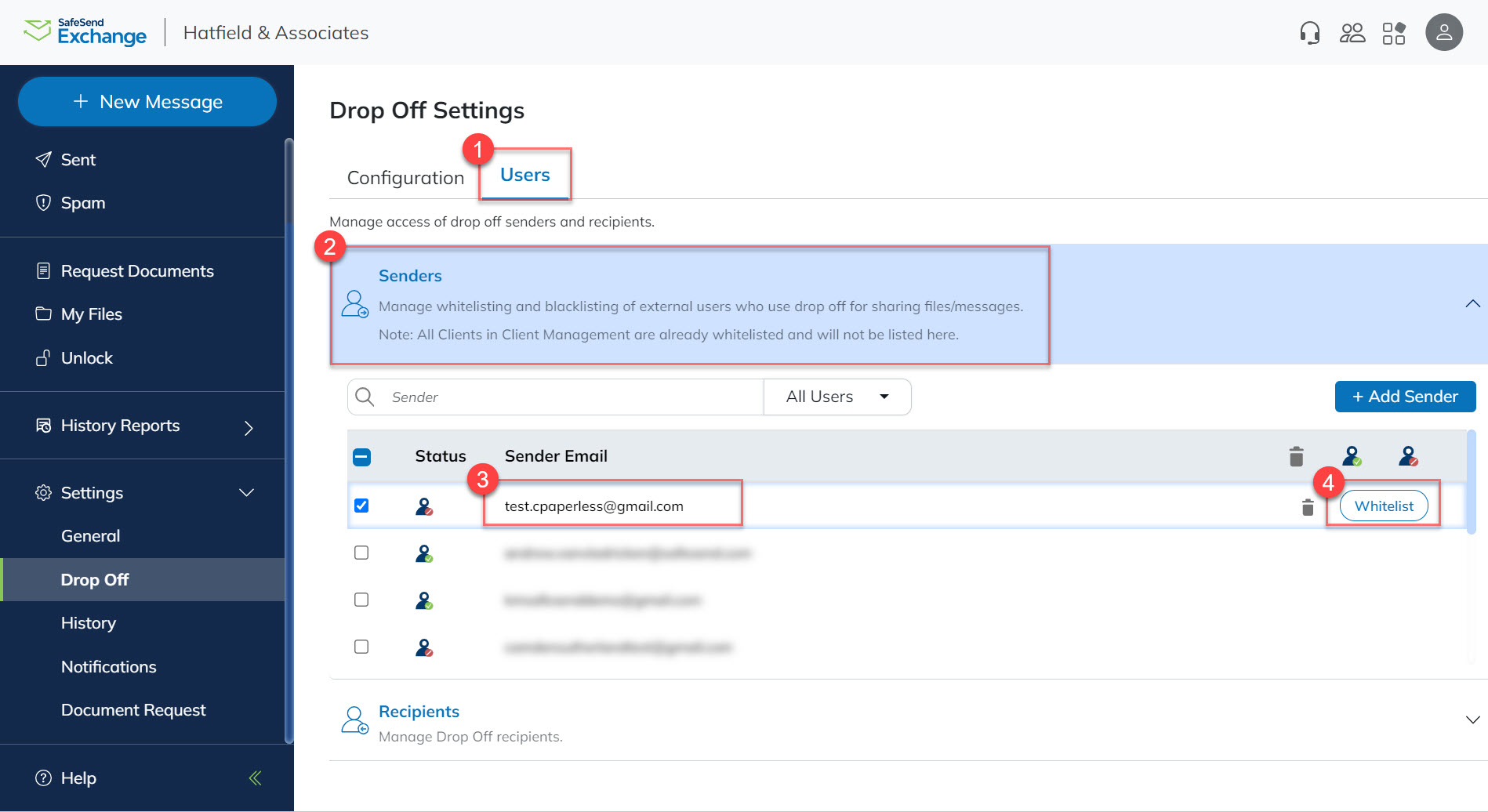The height and width of the screenshot is (812, 1488).
Task: Click the trash icon in the table header
Action: (x=1296, y=455)
